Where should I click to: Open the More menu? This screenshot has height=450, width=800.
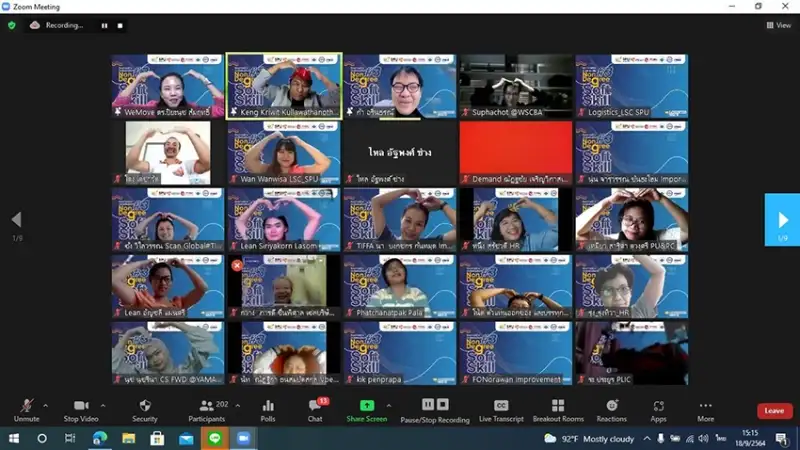pos(706,410)
